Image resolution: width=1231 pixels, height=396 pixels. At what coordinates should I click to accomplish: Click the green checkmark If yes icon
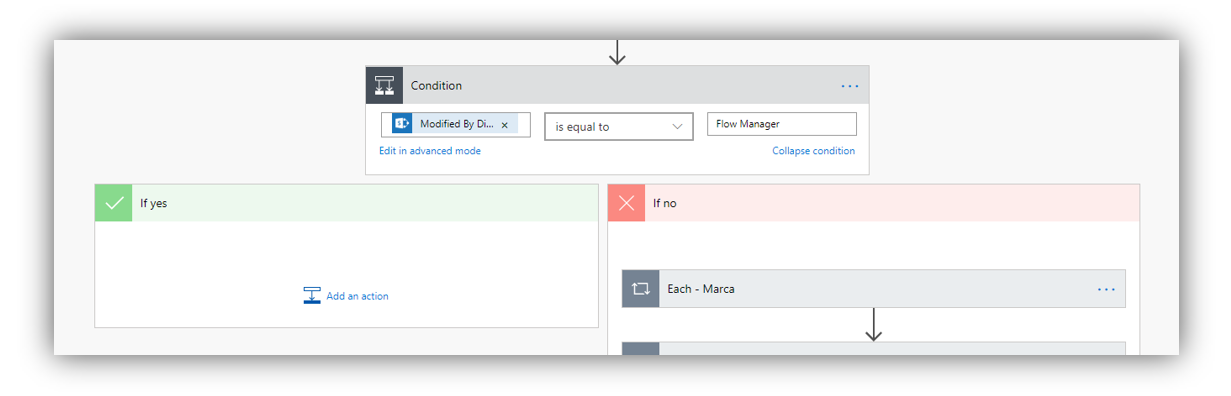[x=114, y=203]
